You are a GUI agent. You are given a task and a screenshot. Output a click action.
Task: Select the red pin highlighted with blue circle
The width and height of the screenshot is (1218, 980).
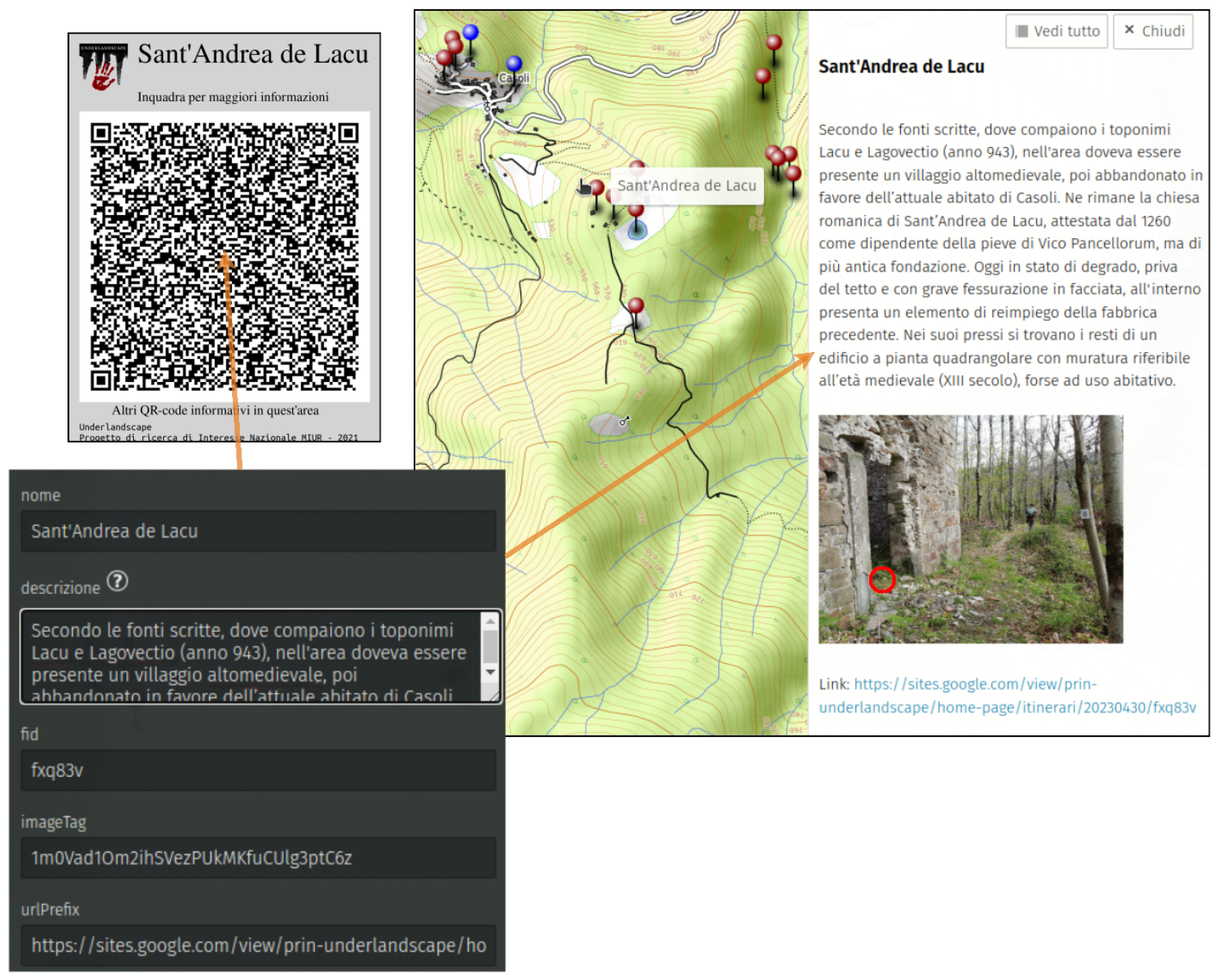tap(636, 220)
